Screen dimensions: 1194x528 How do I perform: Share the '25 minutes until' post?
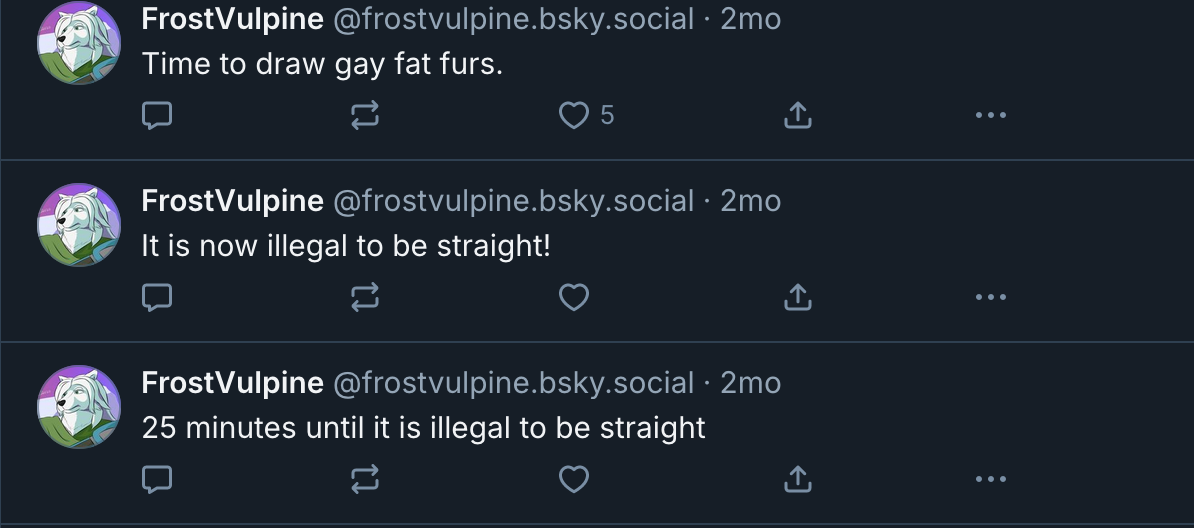pos(797,479)
